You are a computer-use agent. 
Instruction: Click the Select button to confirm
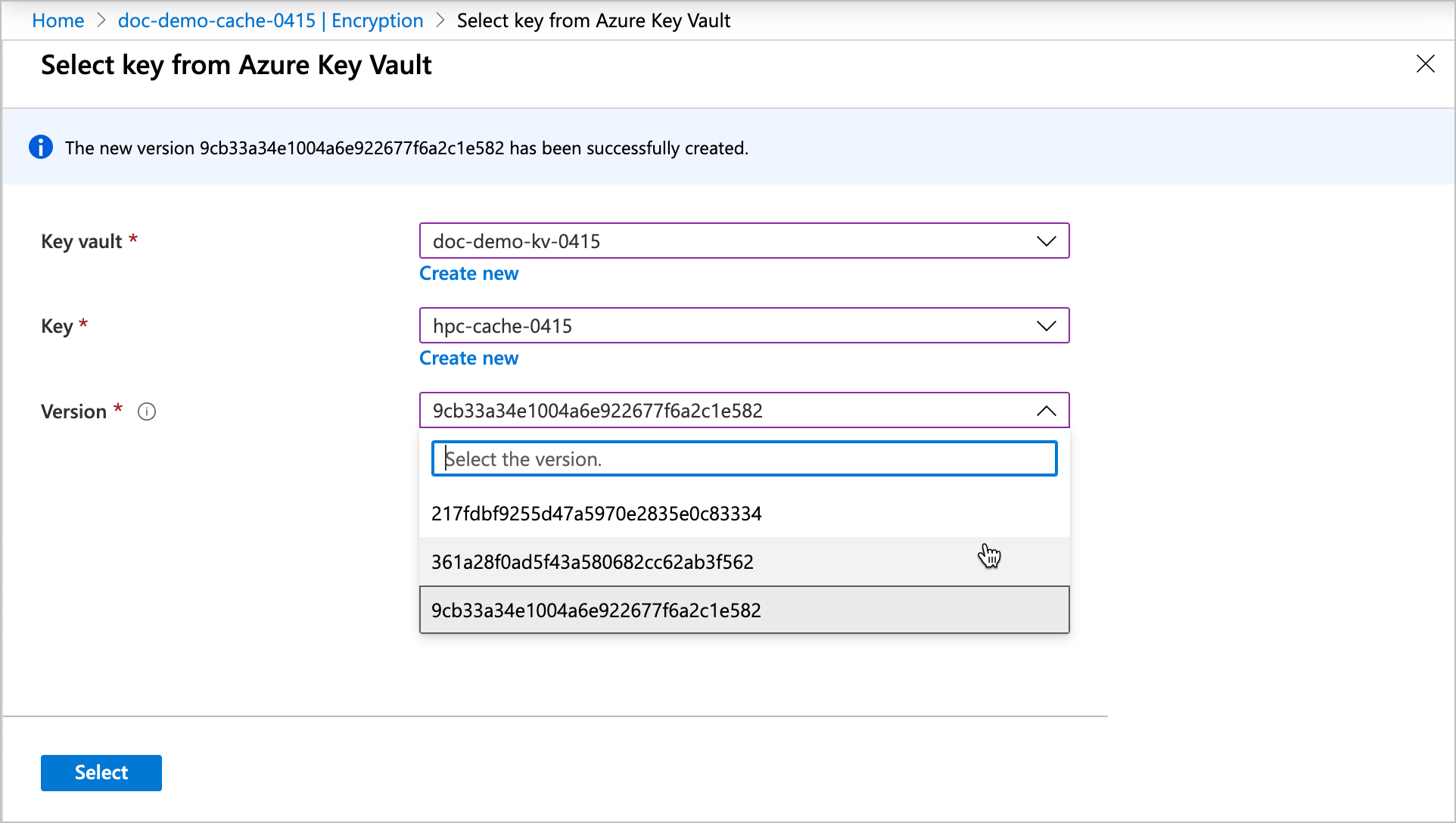pos(101,772)
